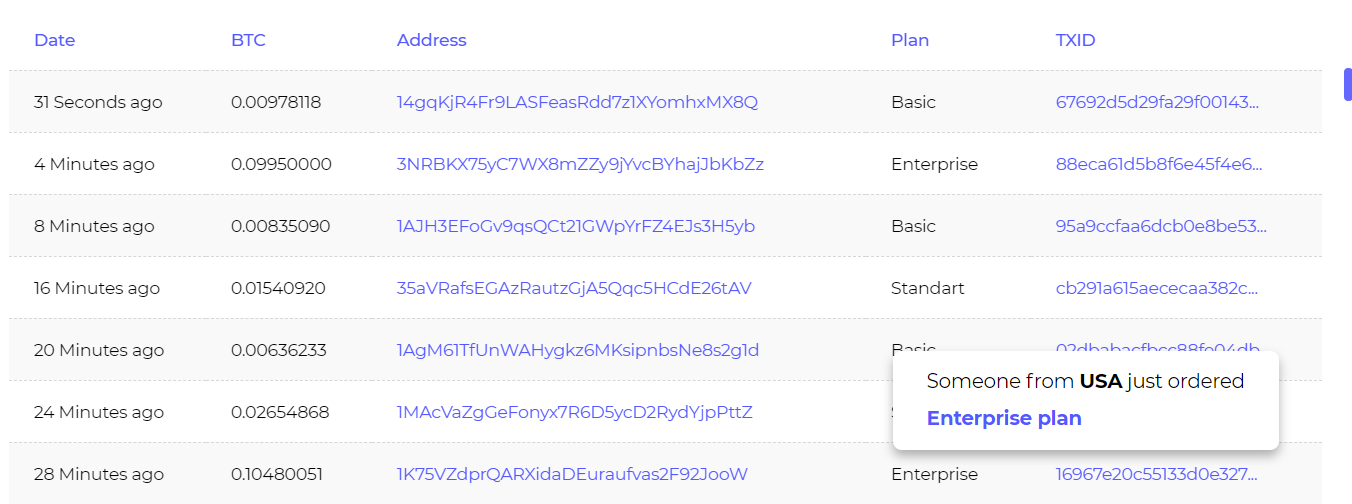
Task: Open TXID link starting cb291a615aec
Action: click(1157, 288)
